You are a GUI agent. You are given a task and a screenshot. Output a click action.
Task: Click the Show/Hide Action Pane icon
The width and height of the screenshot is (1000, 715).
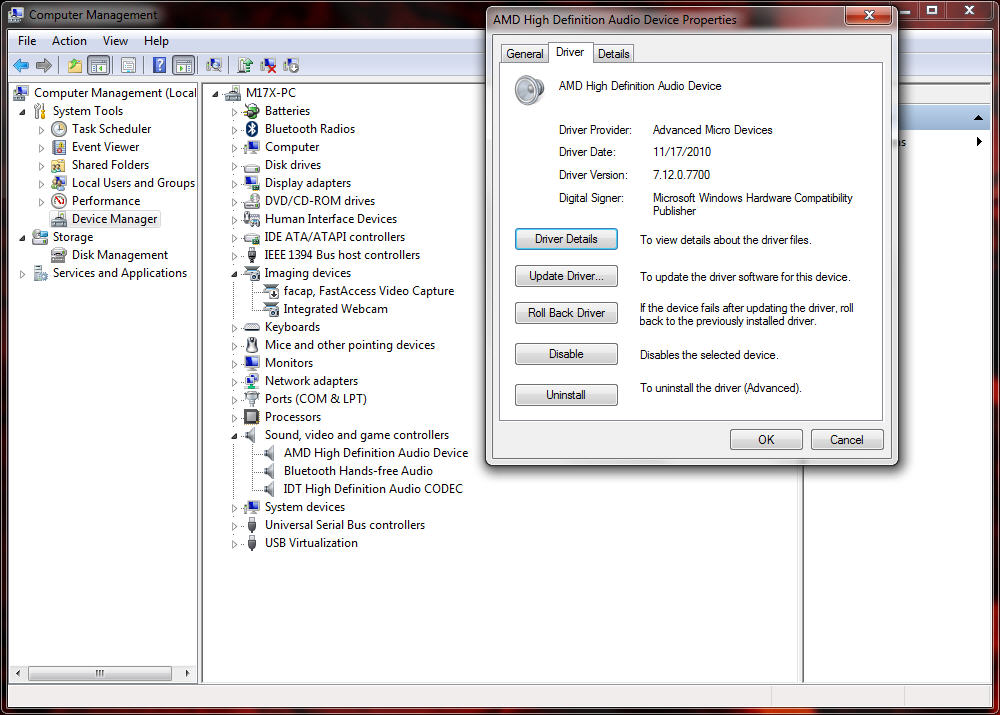183,65
